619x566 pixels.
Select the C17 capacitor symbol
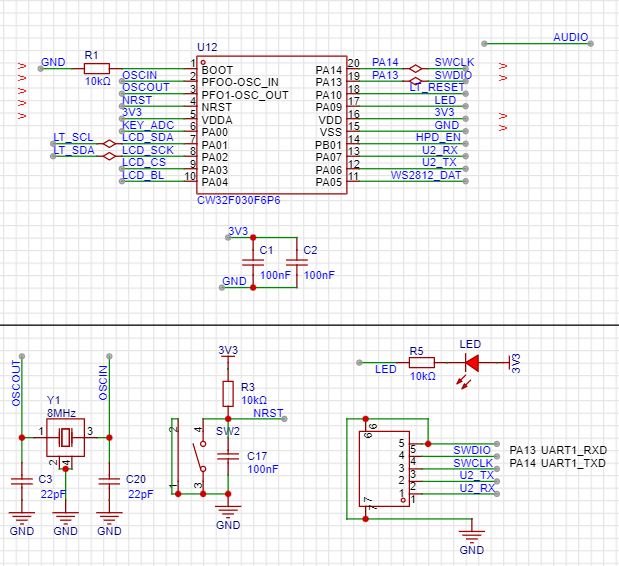(228, 456)
